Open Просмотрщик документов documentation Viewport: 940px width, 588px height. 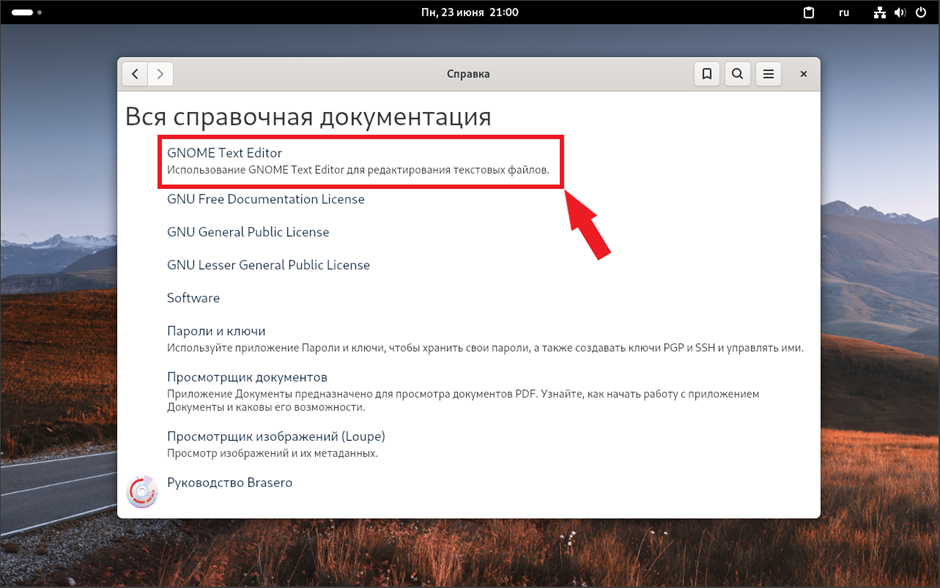(247, 377)
